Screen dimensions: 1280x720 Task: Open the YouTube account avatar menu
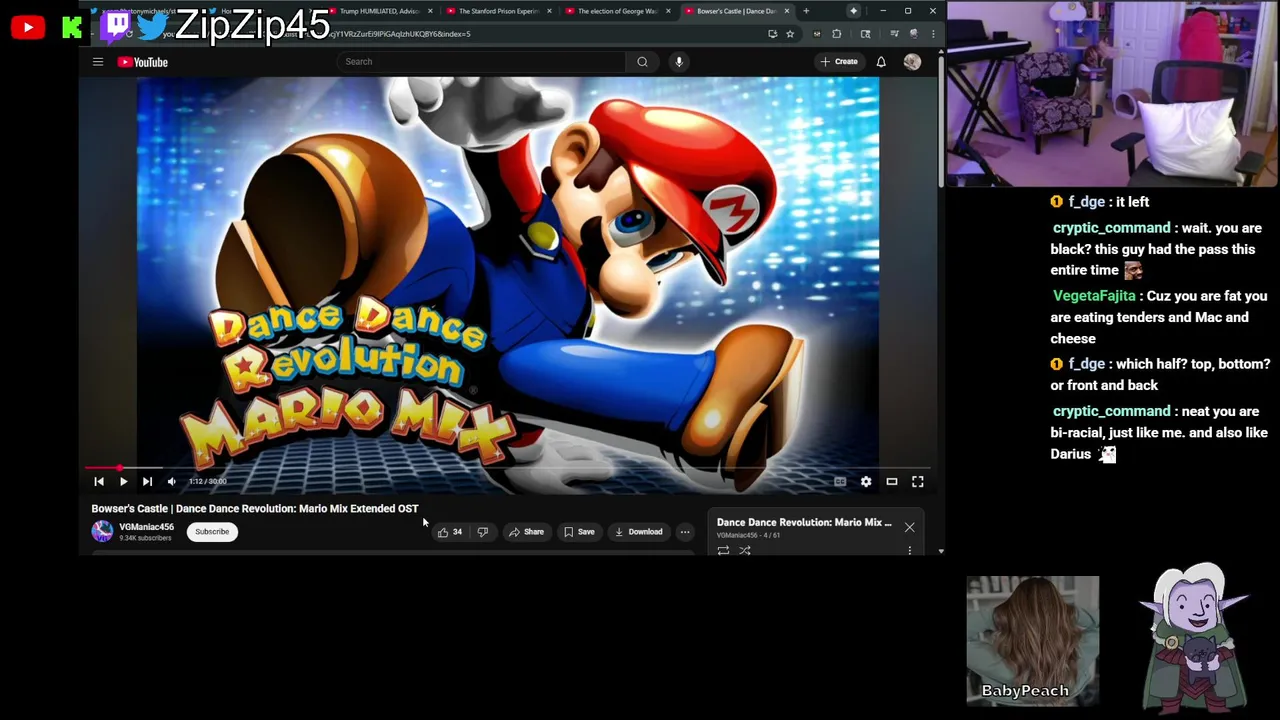tap(912, 62)
